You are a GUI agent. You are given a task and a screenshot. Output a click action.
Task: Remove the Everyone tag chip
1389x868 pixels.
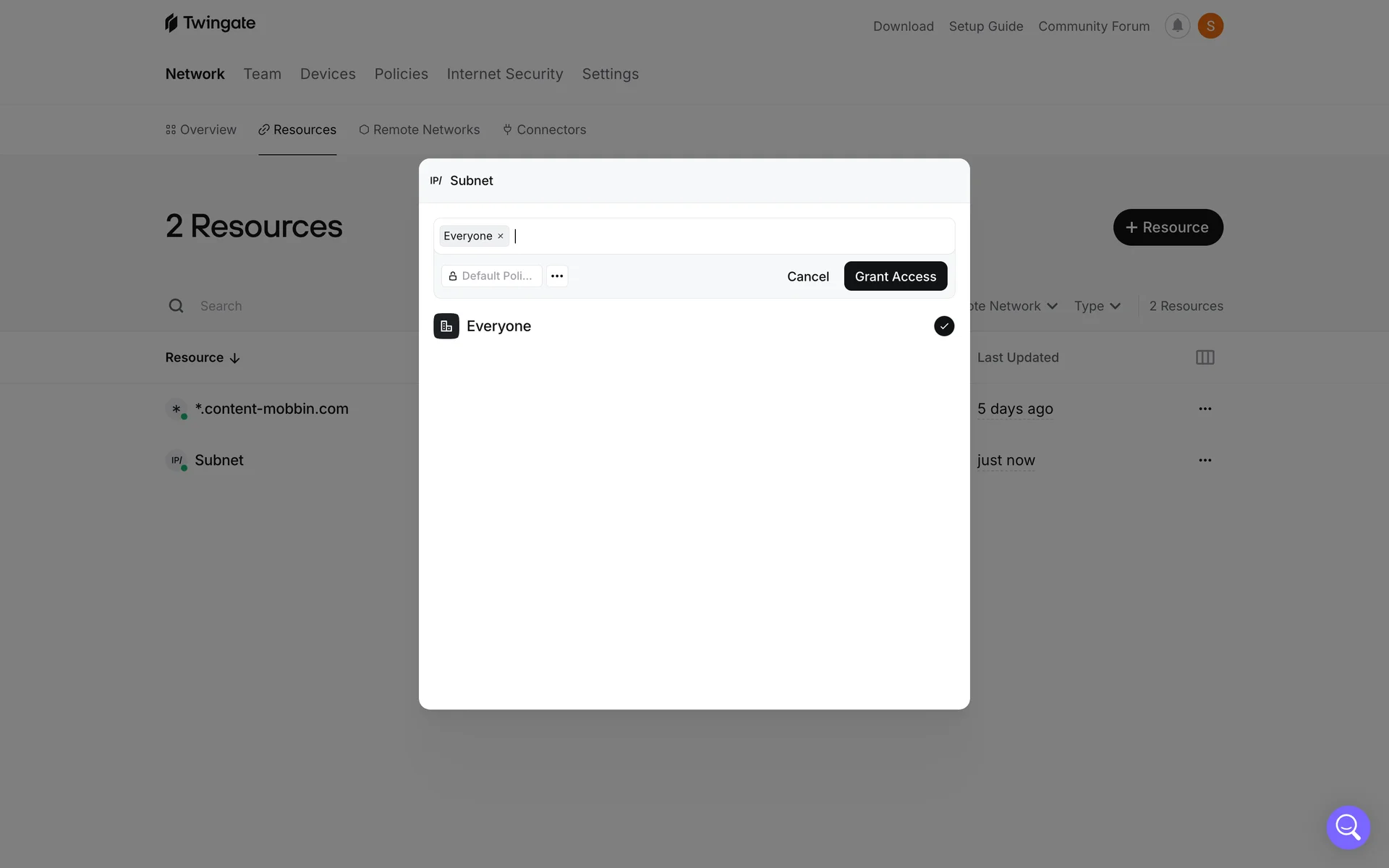tap(501, 237)
